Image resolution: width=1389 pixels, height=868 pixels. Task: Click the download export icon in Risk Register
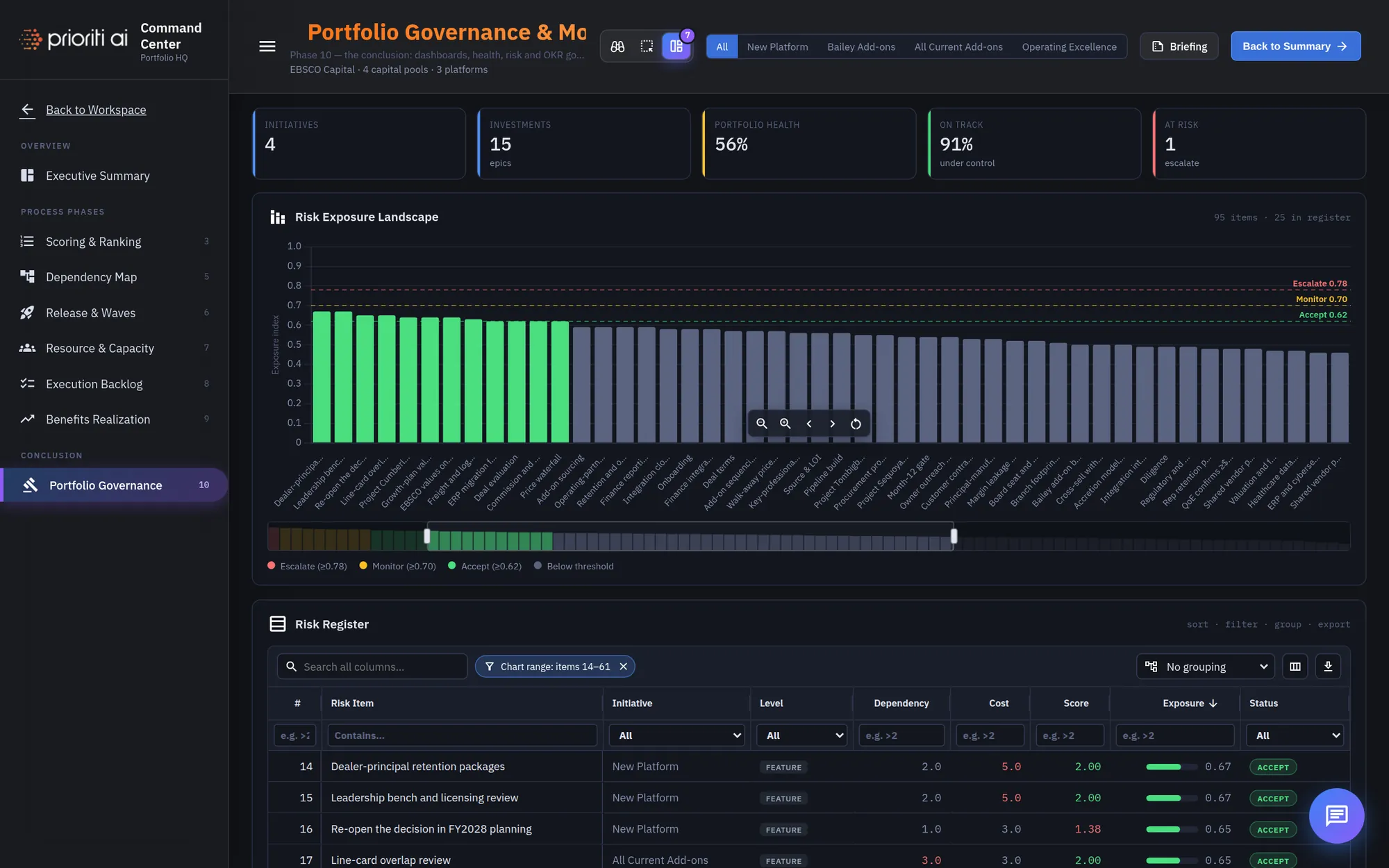[x=1328, y=667]
